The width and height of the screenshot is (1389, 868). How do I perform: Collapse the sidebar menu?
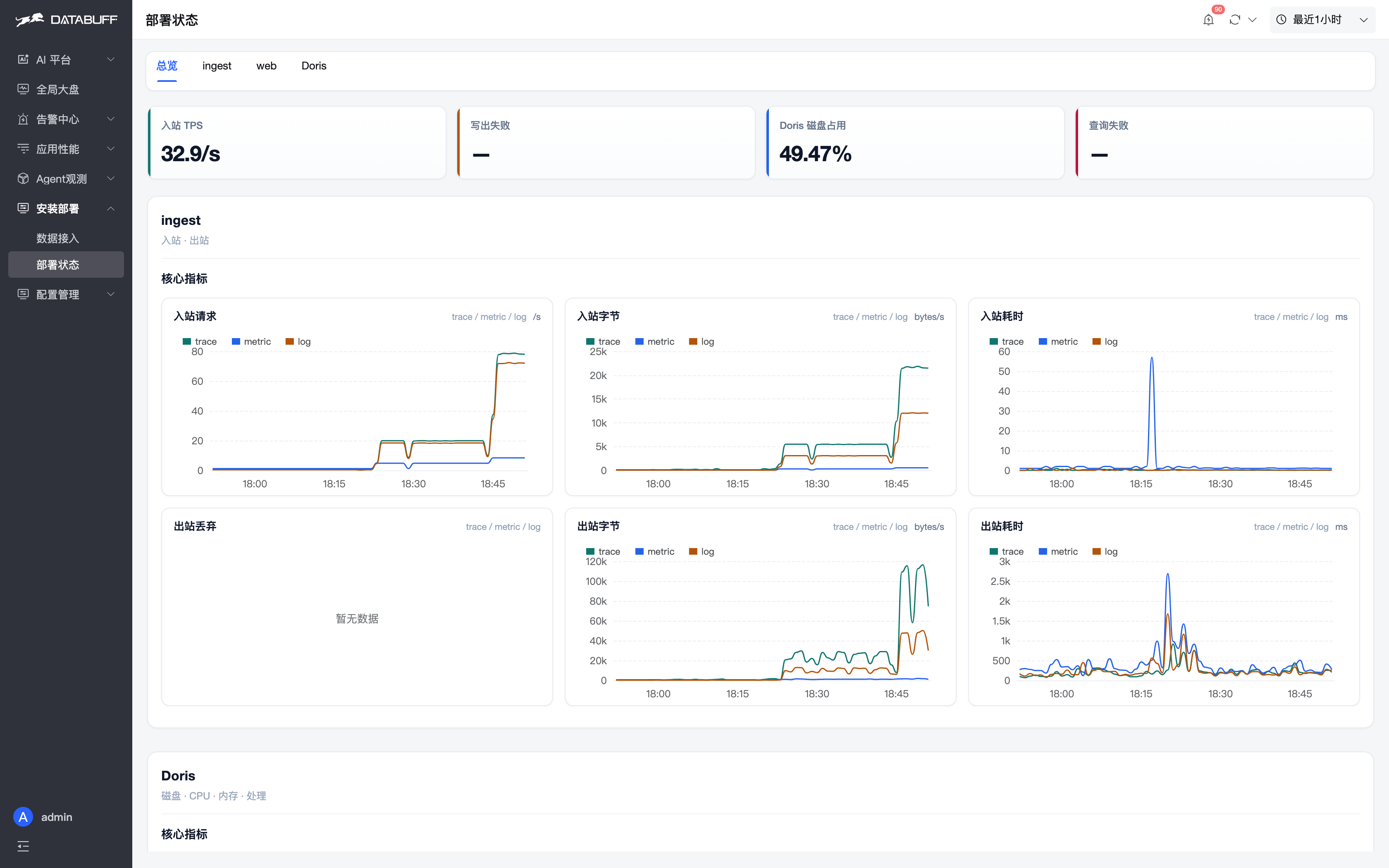(23, 846)
